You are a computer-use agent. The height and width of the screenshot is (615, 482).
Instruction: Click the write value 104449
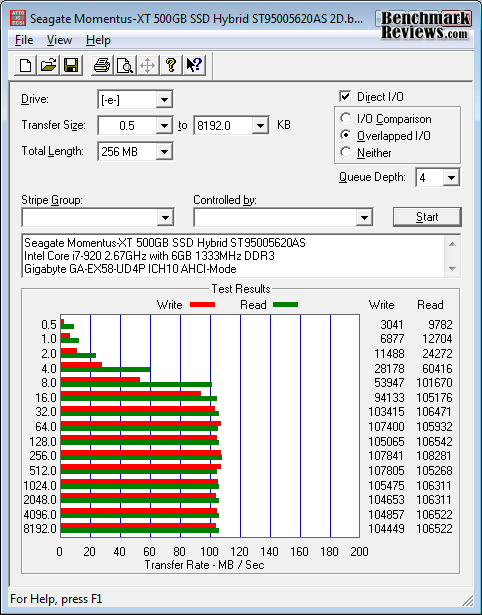[386, 529]
